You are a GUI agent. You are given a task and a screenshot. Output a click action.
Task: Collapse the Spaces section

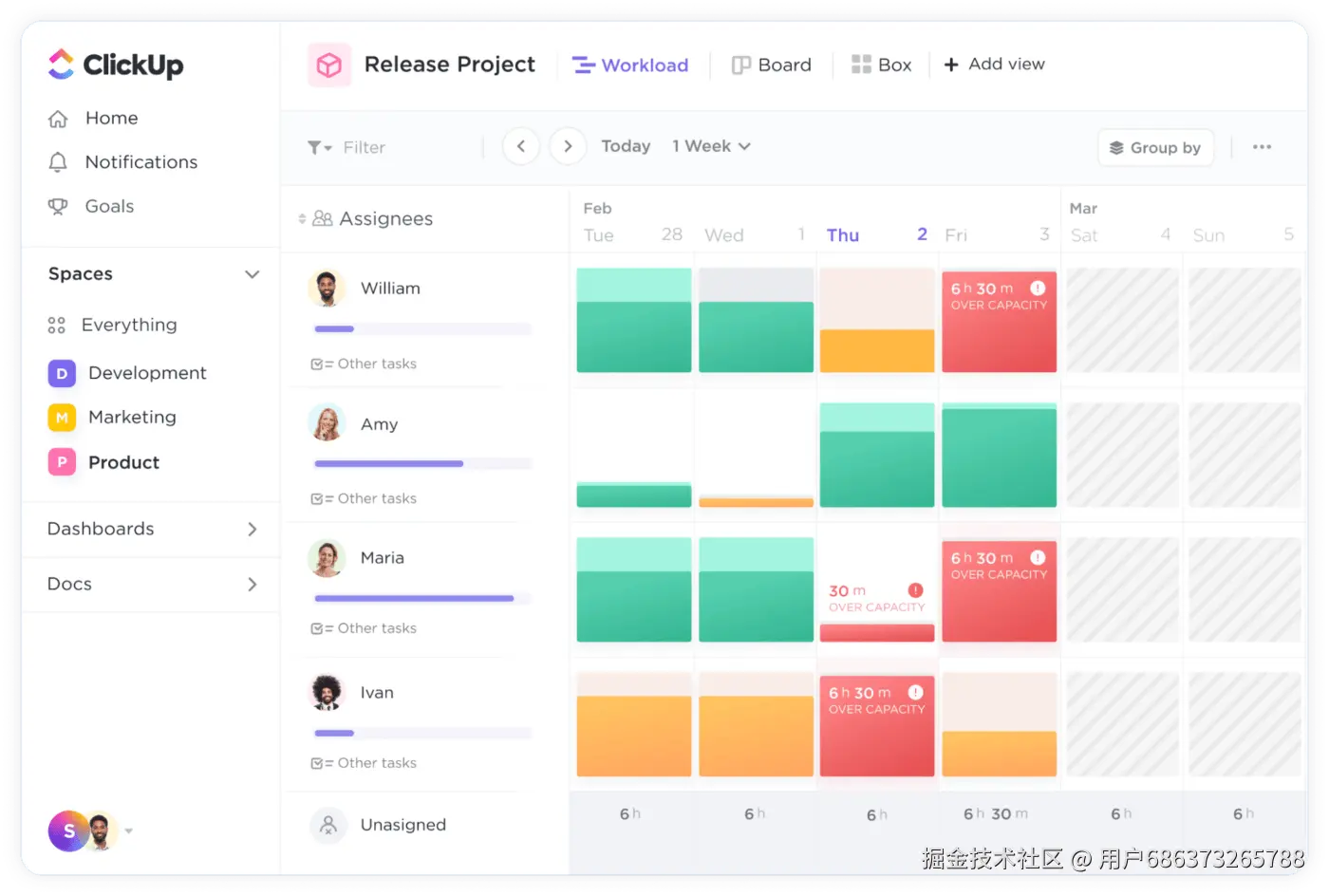(x=252, y=274)
